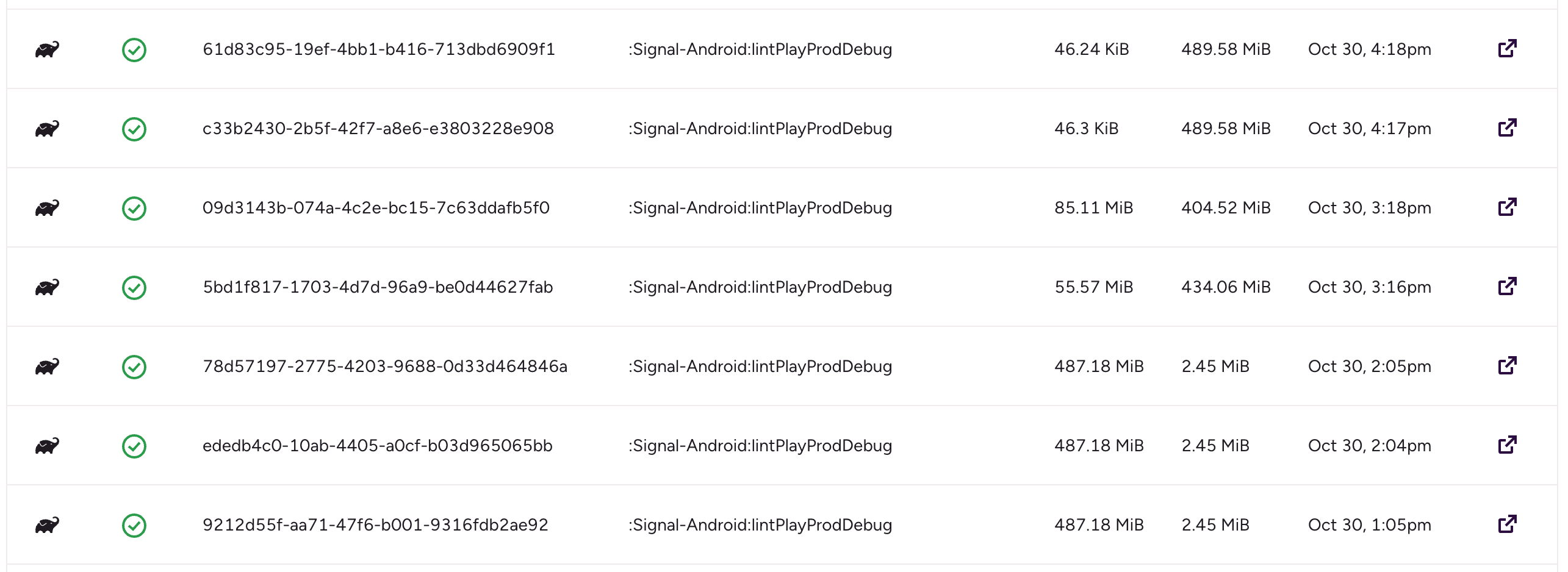This screenshot has height=572, width=1568.
Task: Open external link for build 09d3143b
Action: click(1507, 207)
